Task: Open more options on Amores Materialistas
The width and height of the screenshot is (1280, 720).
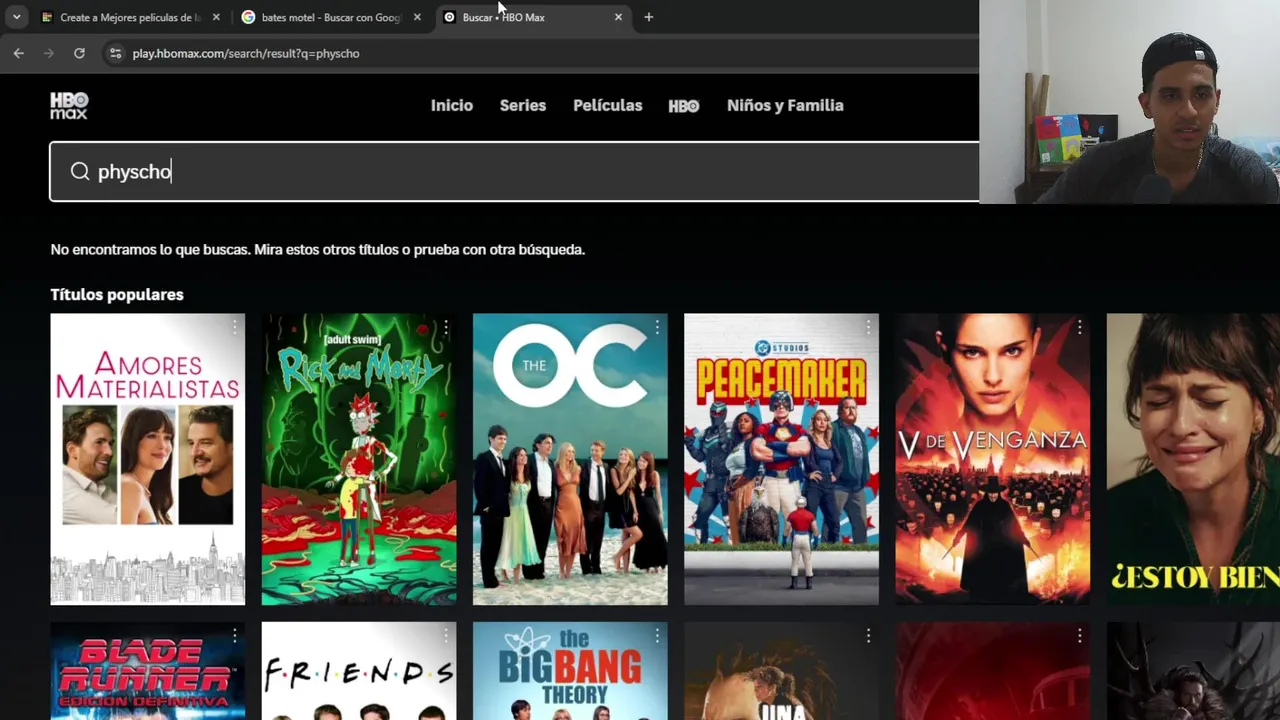Action: coord(235,327)
